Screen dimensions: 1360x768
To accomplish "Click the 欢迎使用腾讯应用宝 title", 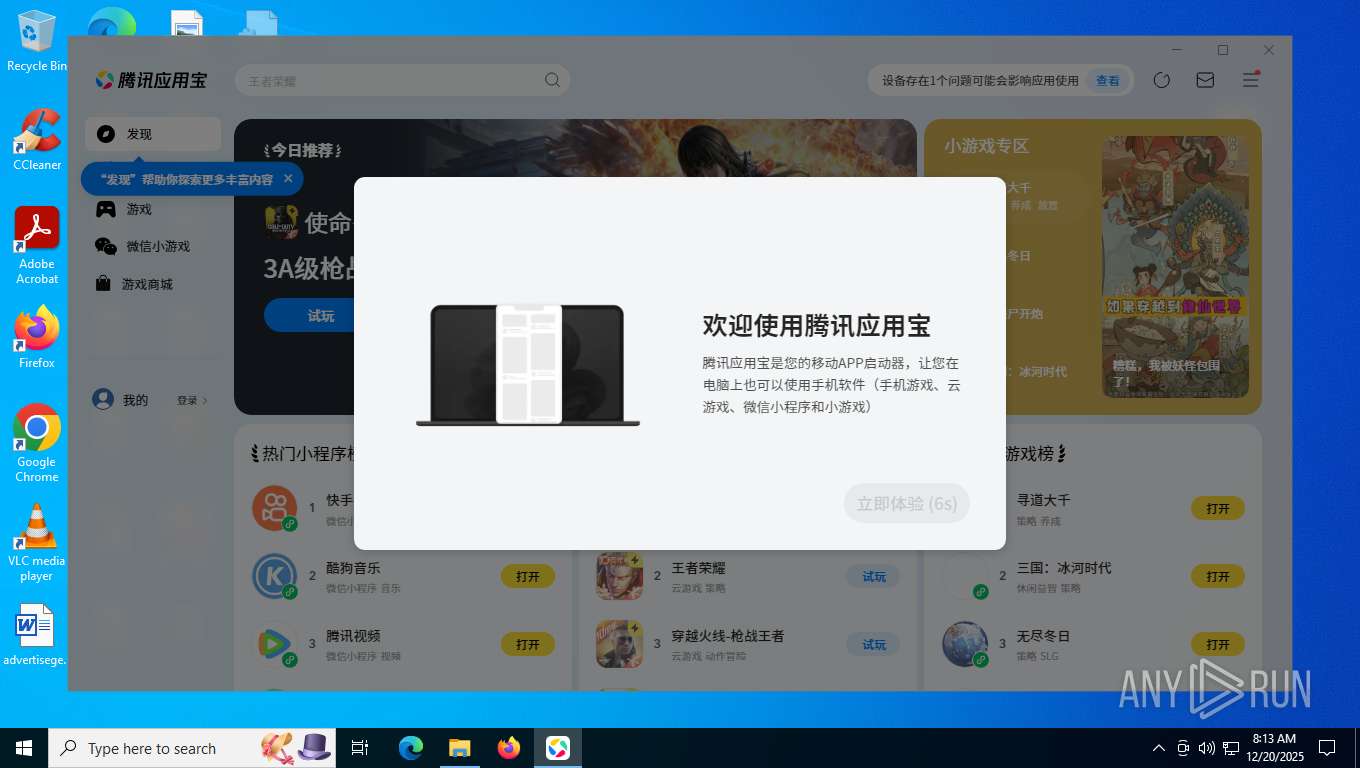I will [x=816, y=326].
